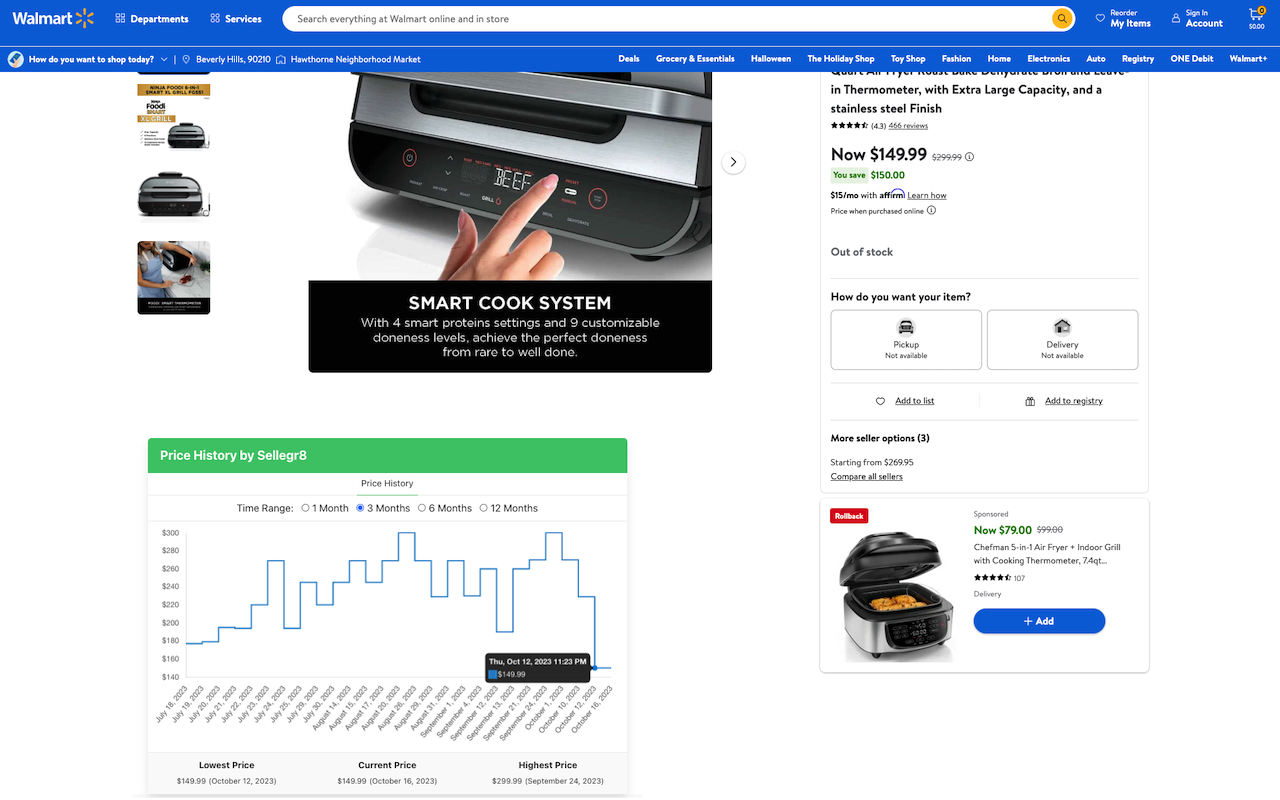Open Auto section

1096,59
